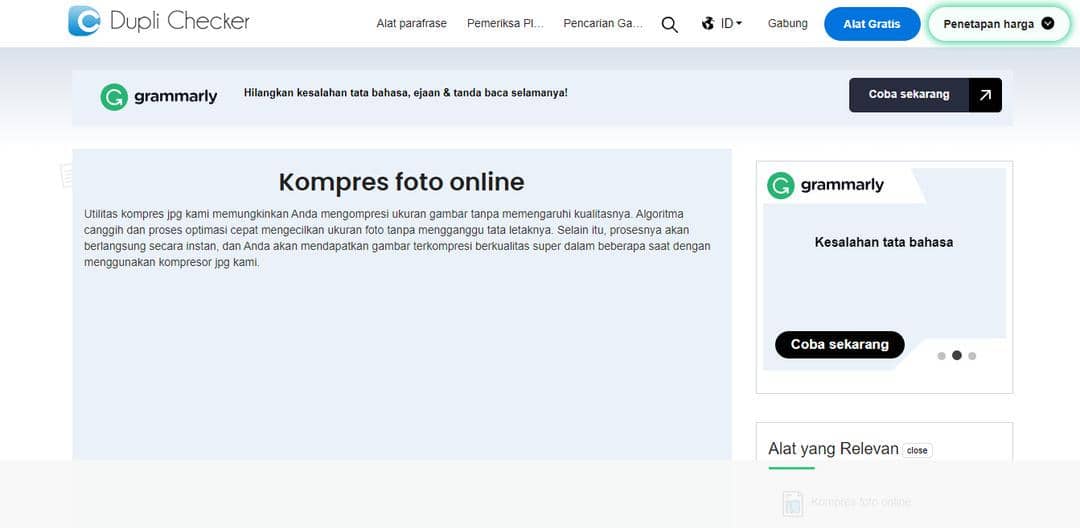Screen dimensions: 1080x528
Task: Click the arrow icon on the top banner button
Action: 985,95
